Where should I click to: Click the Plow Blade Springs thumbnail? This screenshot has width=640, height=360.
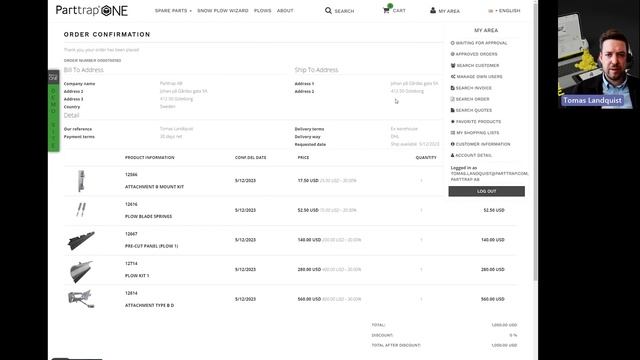tap(81, 210)
